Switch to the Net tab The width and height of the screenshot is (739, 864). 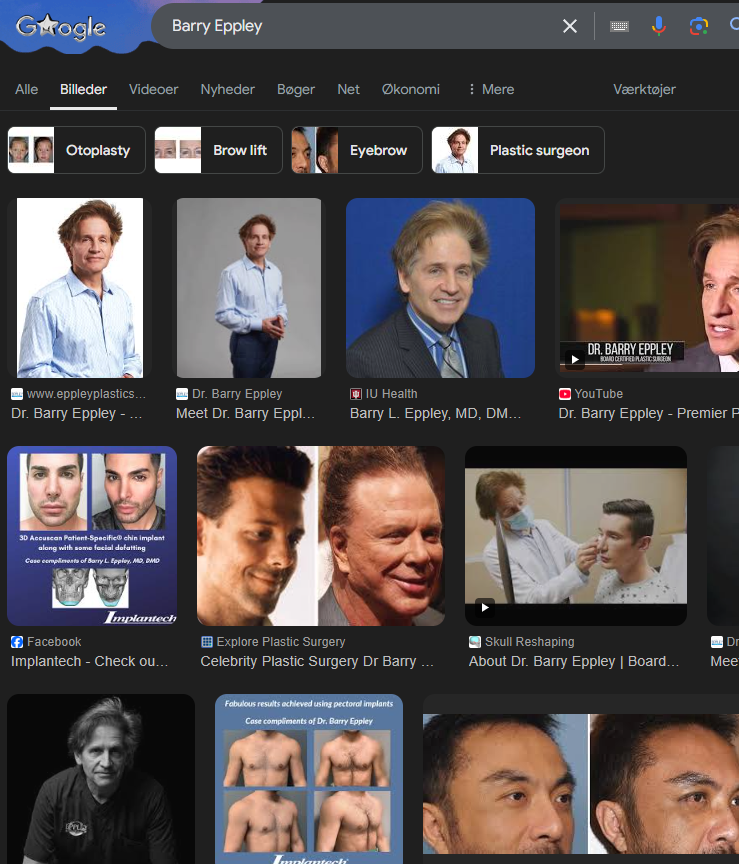pos(348,89)
